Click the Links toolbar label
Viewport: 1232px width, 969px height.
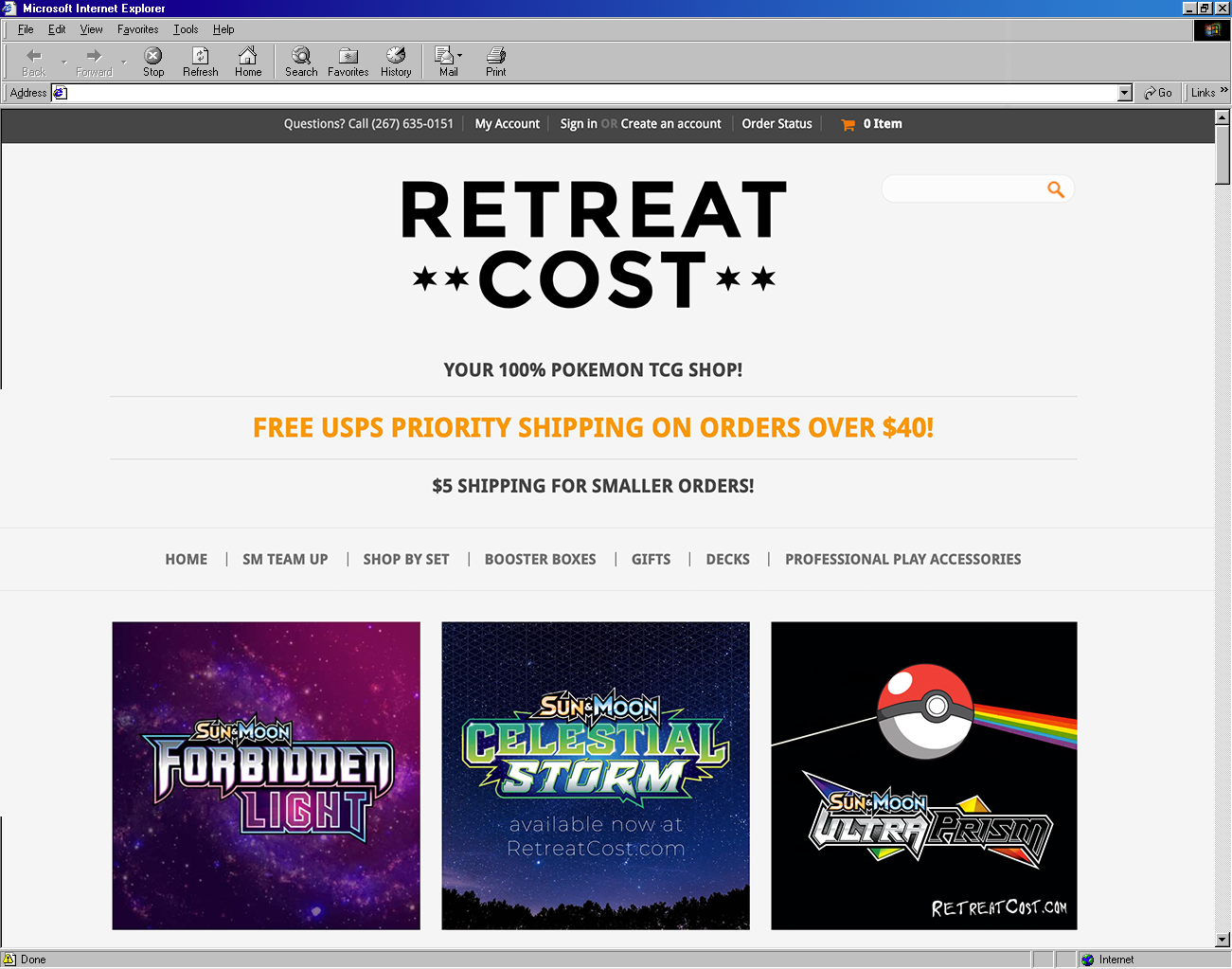coord(1203,93)
